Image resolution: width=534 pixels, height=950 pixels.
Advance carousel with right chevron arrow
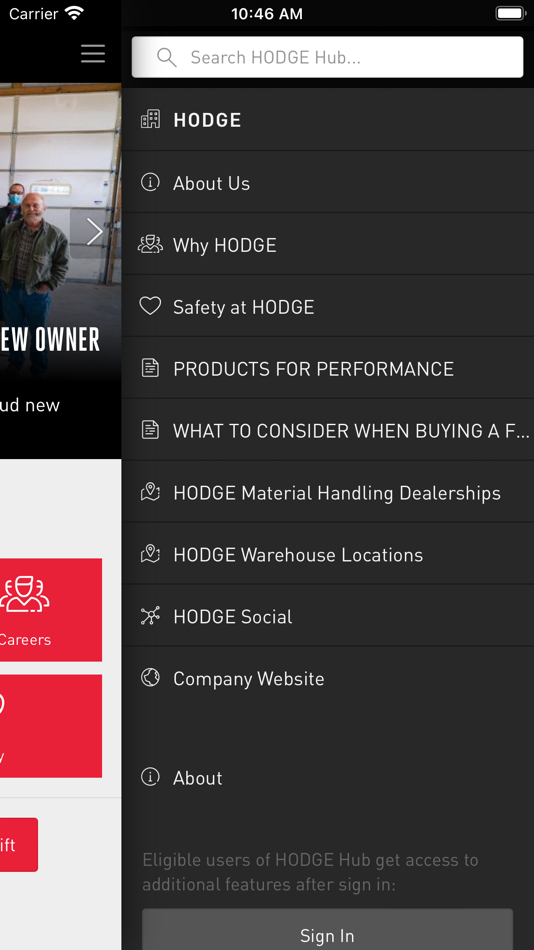point(95,231)
